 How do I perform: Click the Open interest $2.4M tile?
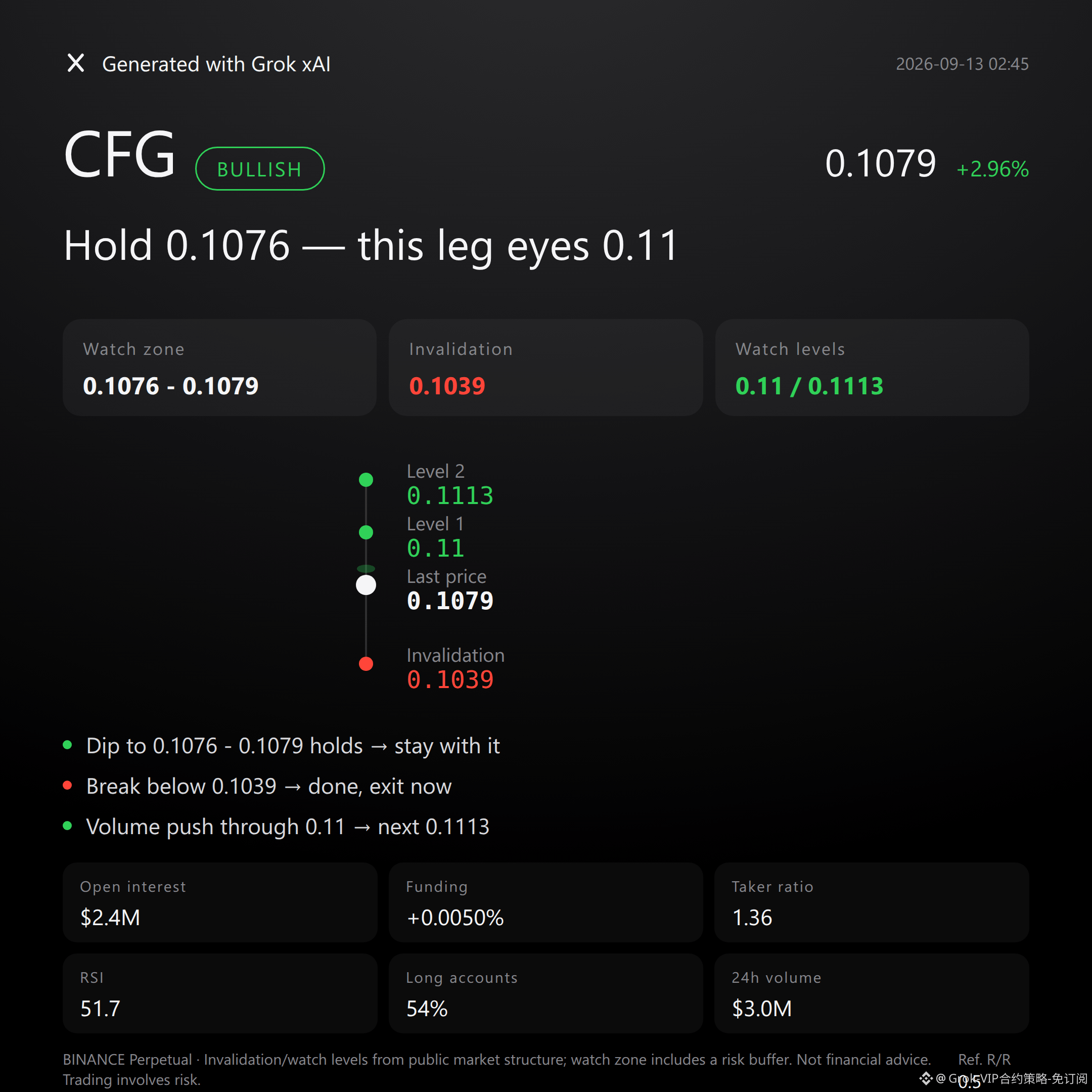click(220, 902)
